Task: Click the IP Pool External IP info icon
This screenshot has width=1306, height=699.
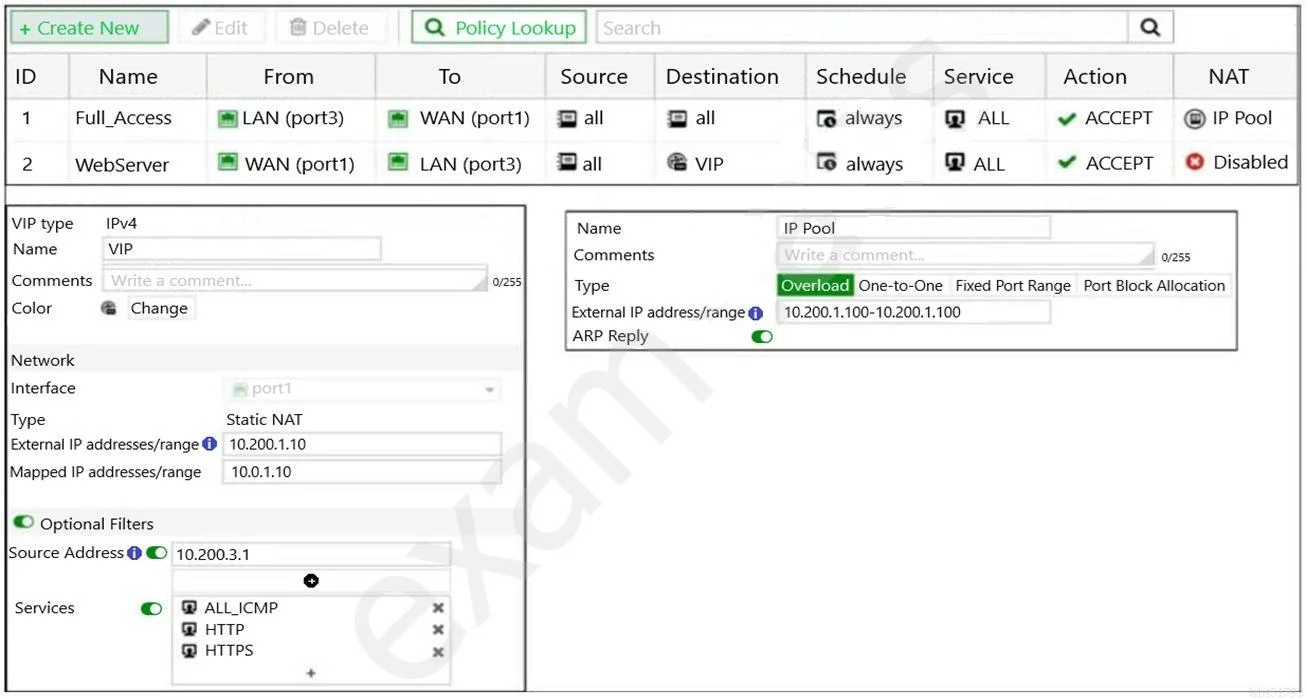Action: pos(755,313)
